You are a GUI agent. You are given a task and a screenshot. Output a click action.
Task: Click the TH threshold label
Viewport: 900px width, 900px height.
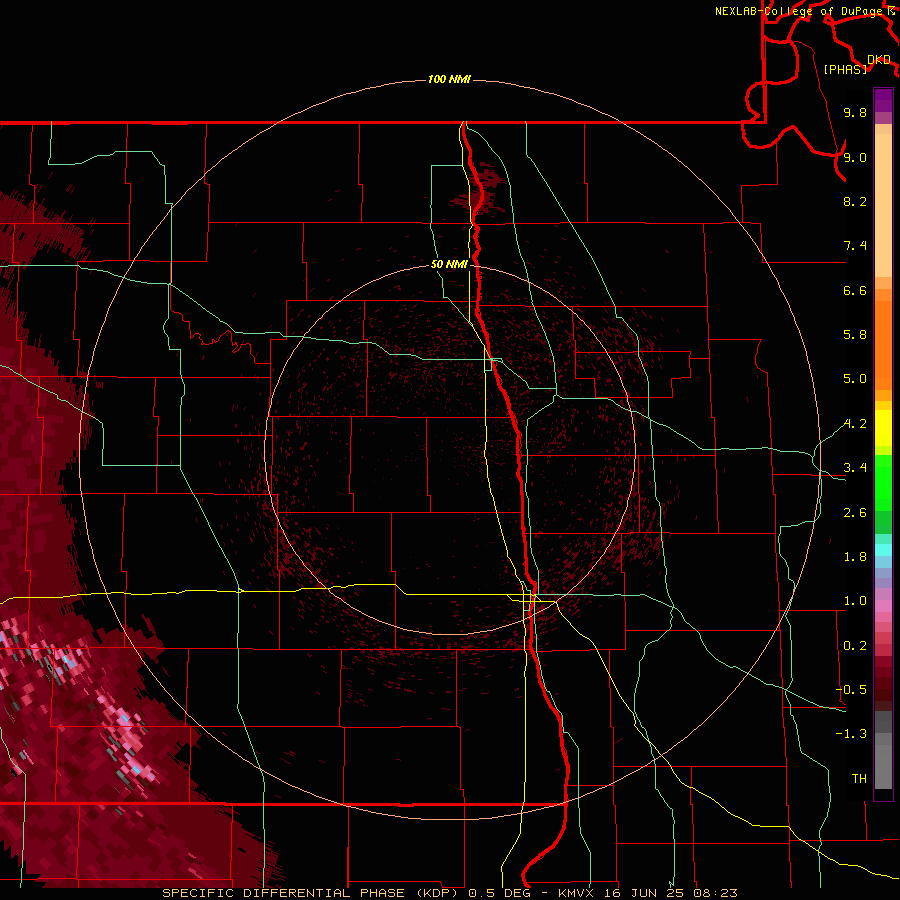point(859,779)
